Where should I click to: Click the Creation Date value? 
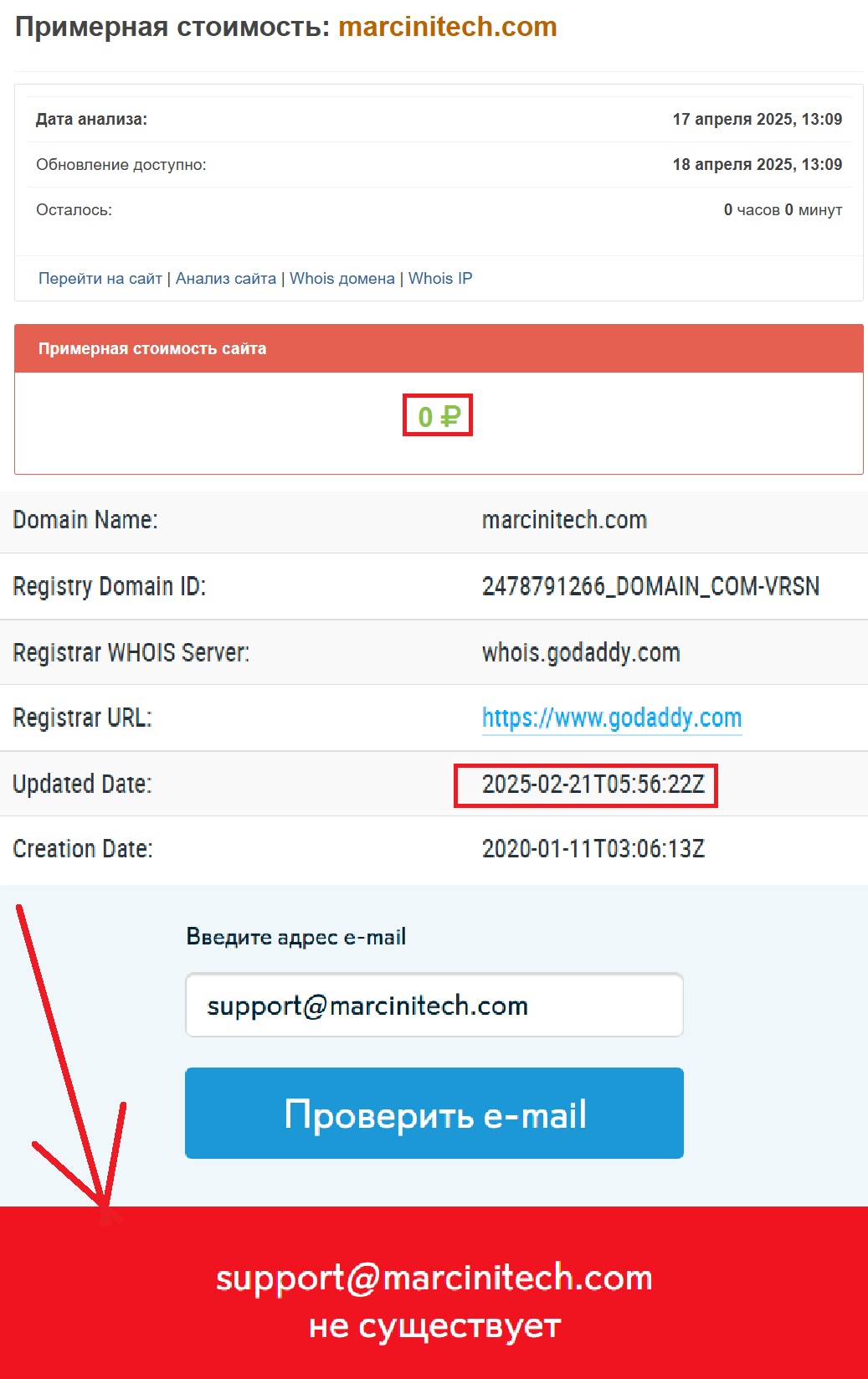point(593,849)
